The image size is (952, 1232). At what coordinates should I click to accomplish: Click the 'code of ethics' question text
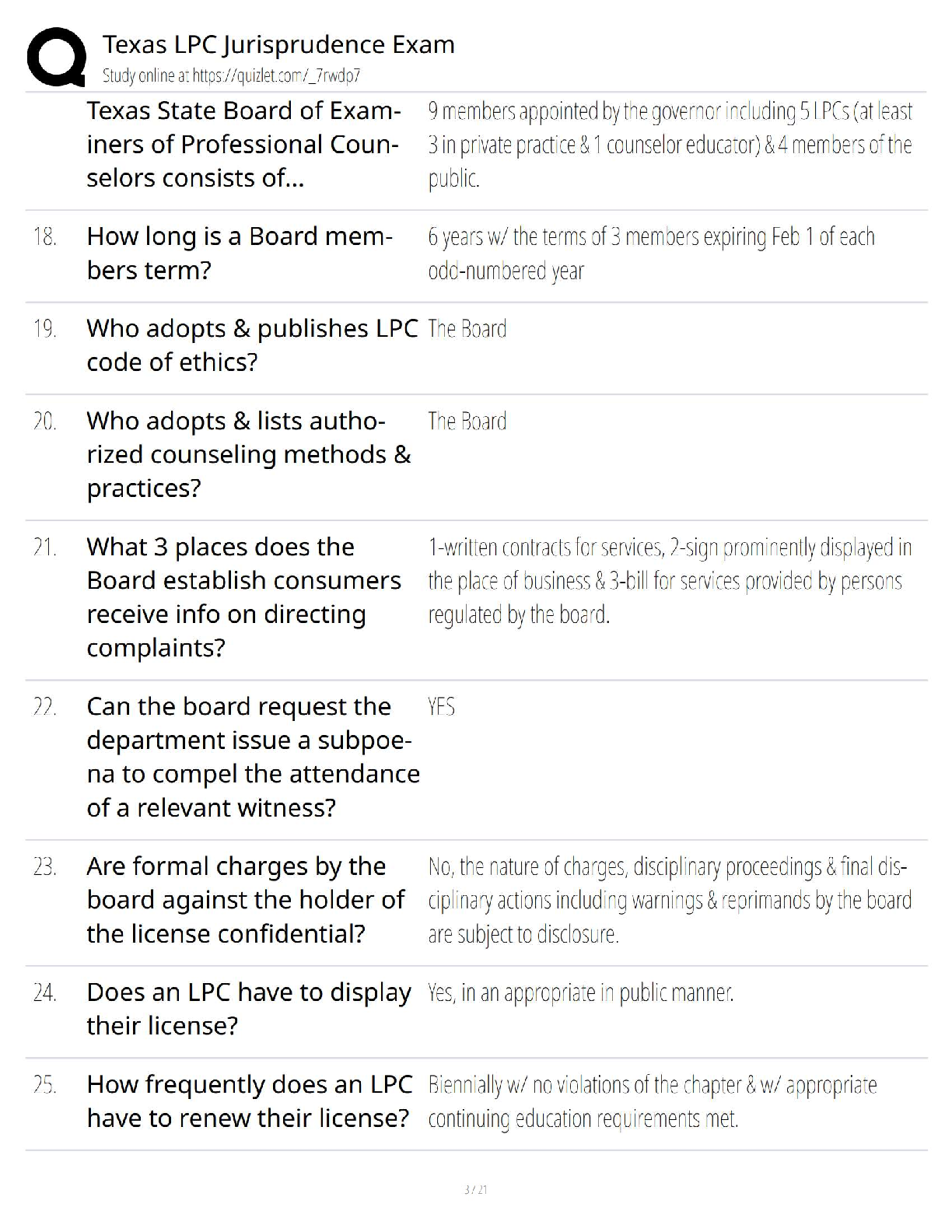click(x=252, y=345)
